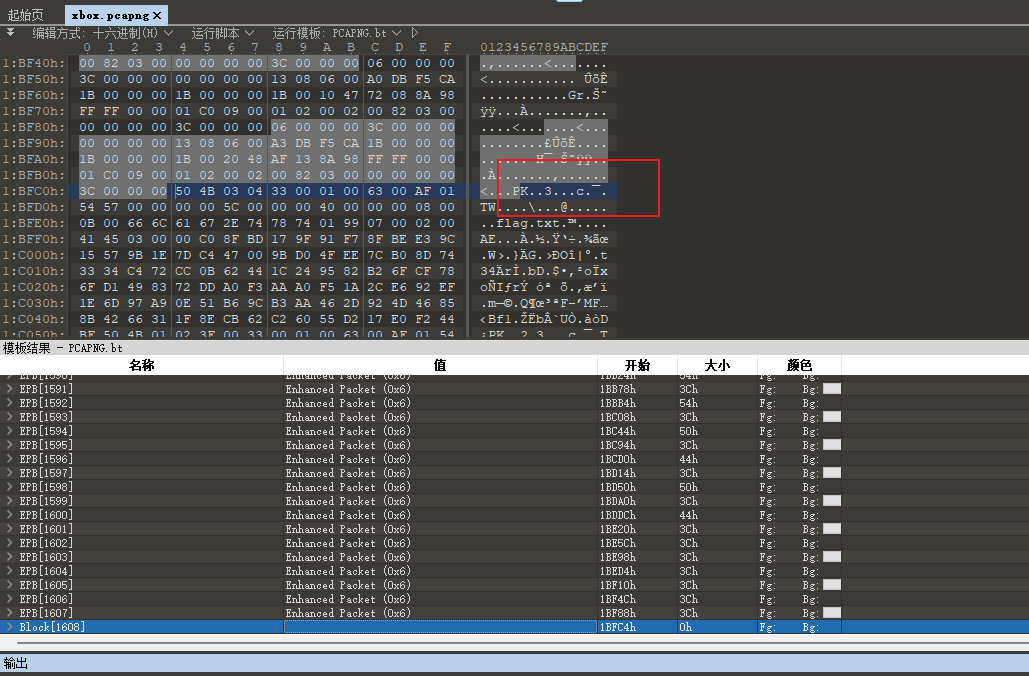Image resolution: width=1029 pixels, height=676 pixels.
Task: Switch to the 起始页 tab
Action: click(25, 15)
